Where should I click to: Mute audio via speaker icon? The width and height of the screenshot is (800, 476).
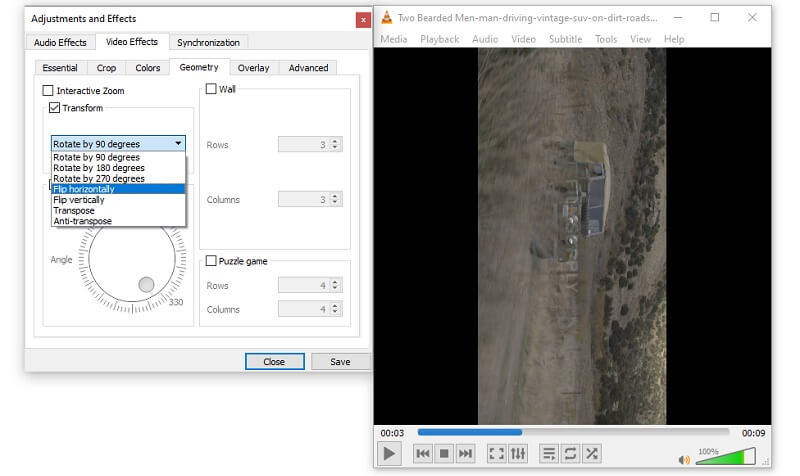coord(684,460)
